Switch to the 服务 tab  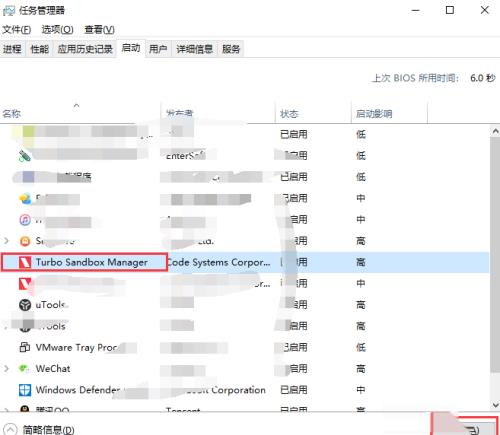[231, 49]
